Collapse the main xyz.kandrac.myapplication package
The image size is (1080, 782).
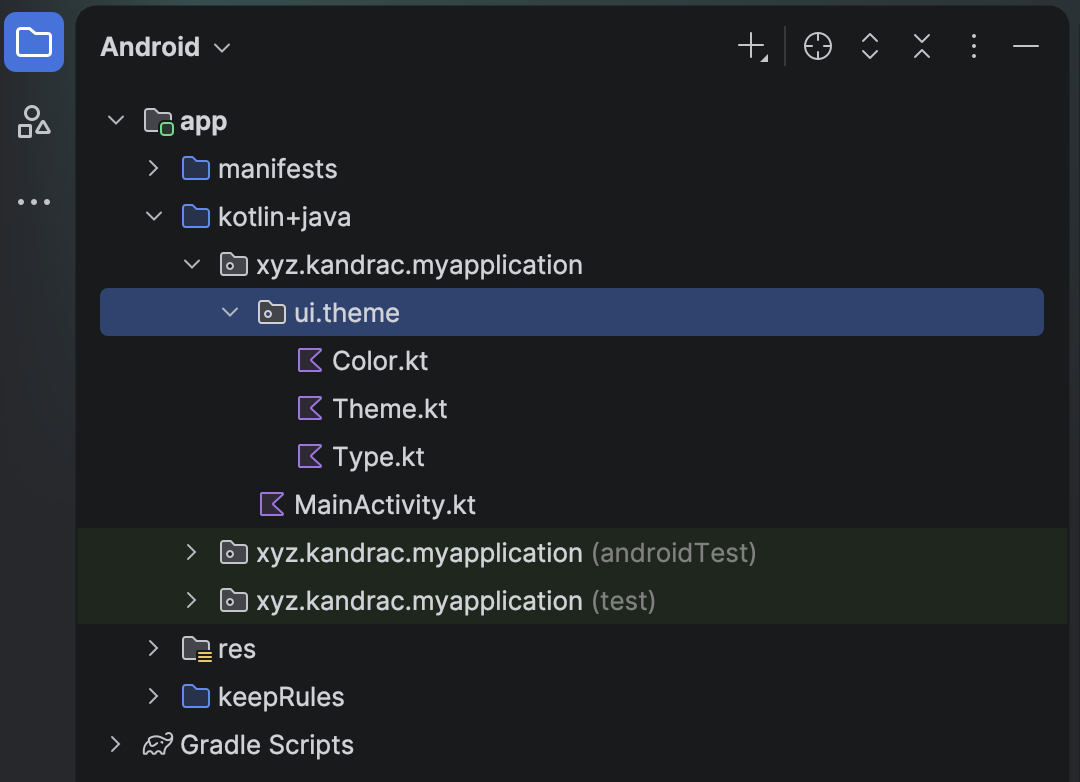click(191, 264)
